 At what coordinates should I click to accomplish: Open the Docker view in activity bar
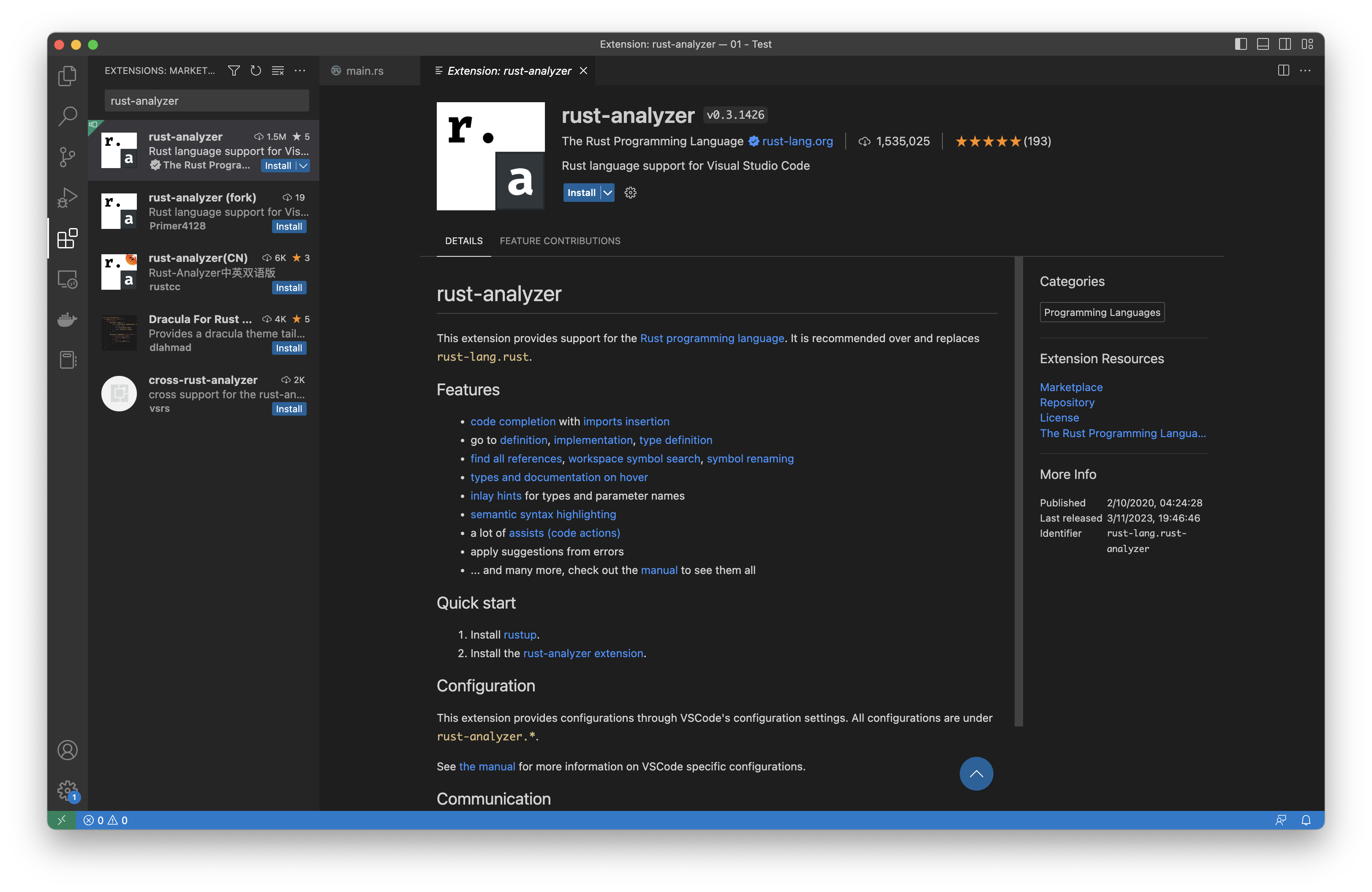68,319
